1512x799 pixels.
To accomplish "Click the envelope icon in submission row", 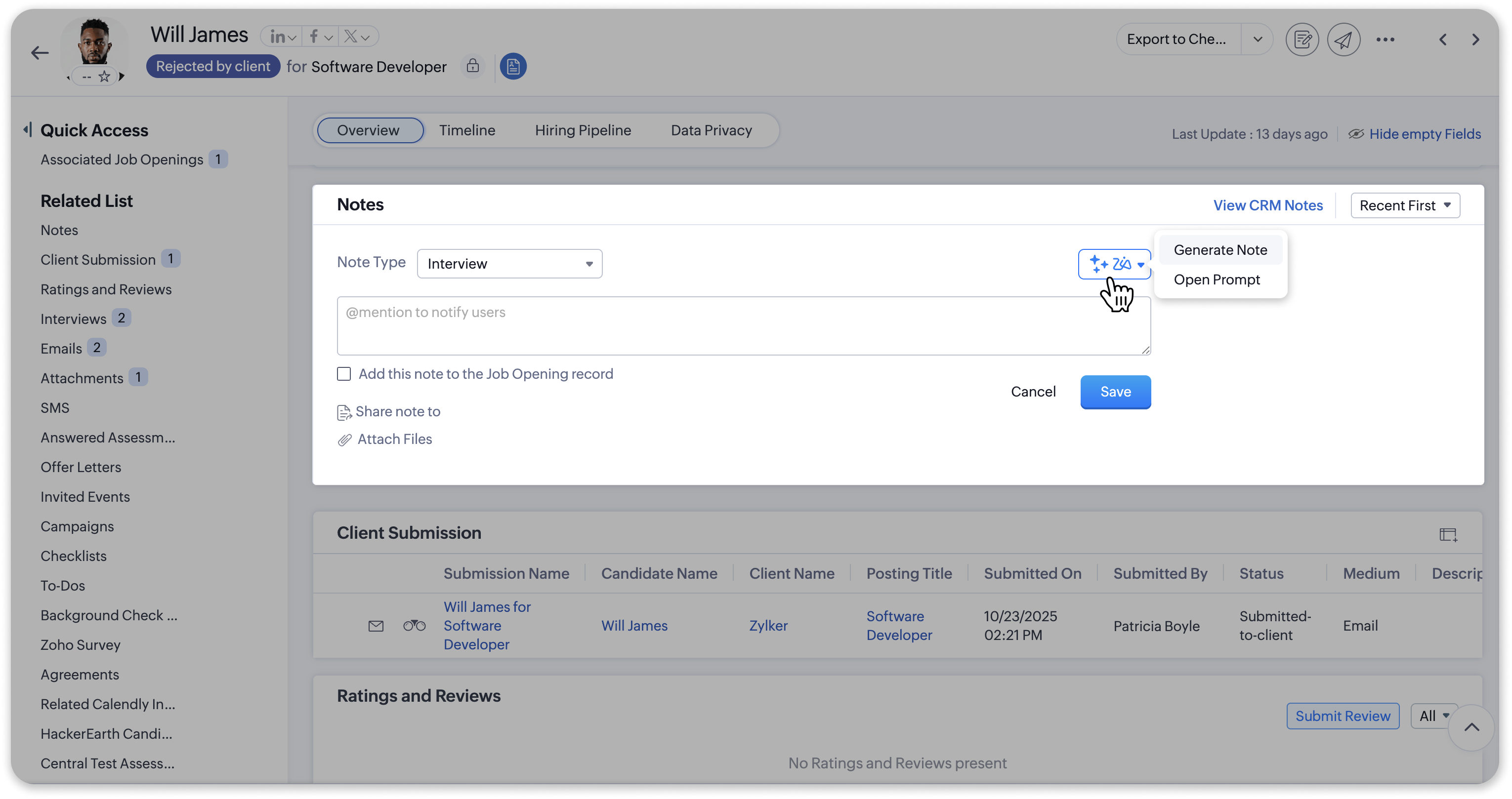I will 376,626.
